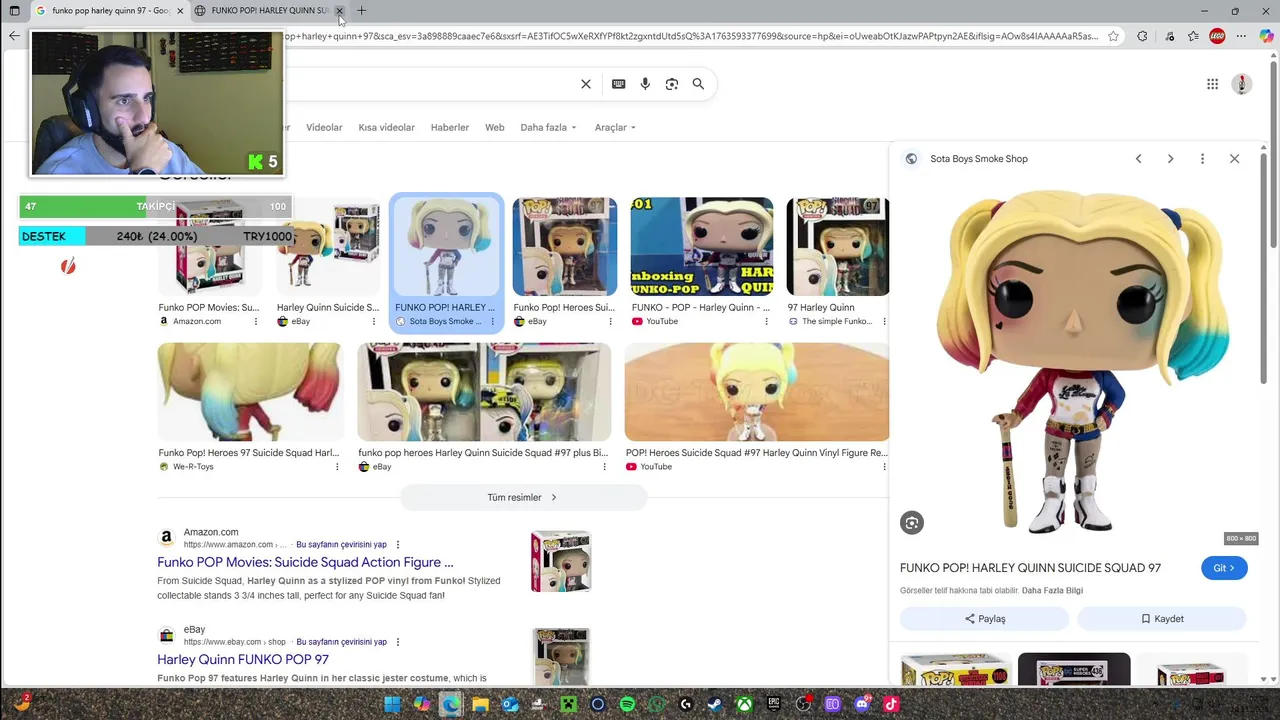This screenshot has width=1280, height=720.
Task: Close the image preview panel
Action: [1234, 159]
